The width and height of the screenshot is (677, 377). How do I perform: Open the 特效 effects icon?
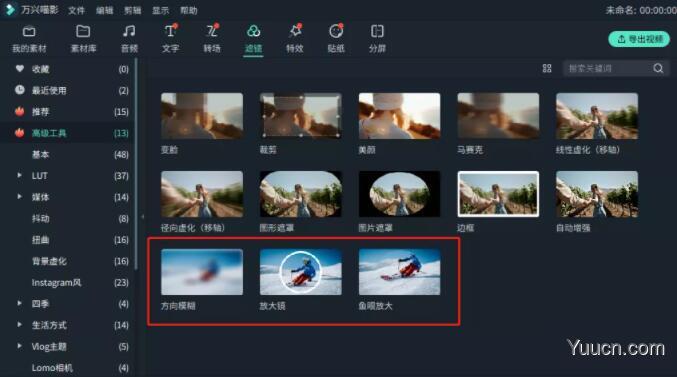295,31
